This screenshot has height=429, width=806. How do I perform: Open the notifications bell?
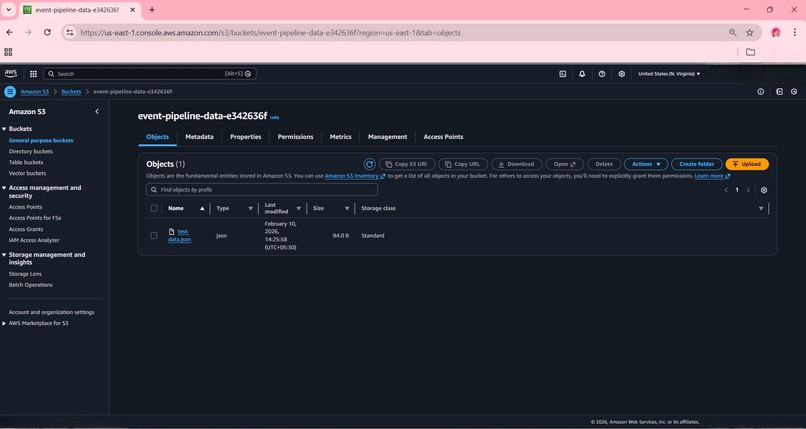coord(582,74)
